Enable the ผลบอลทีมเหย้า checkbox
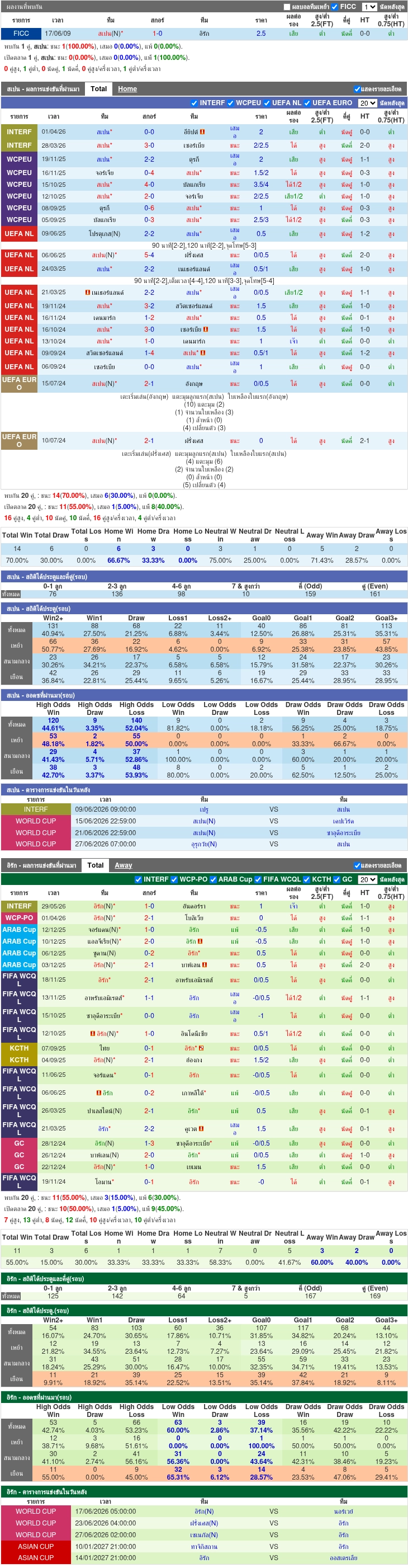This screenshot has height=1568, width=408. point(287,7)
